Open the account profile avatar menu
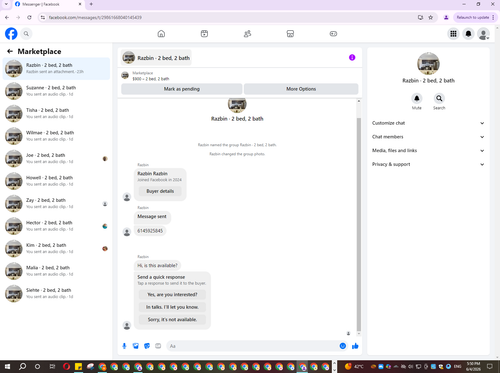The height and width of the screenshot is (373, 500). (483, 34)
